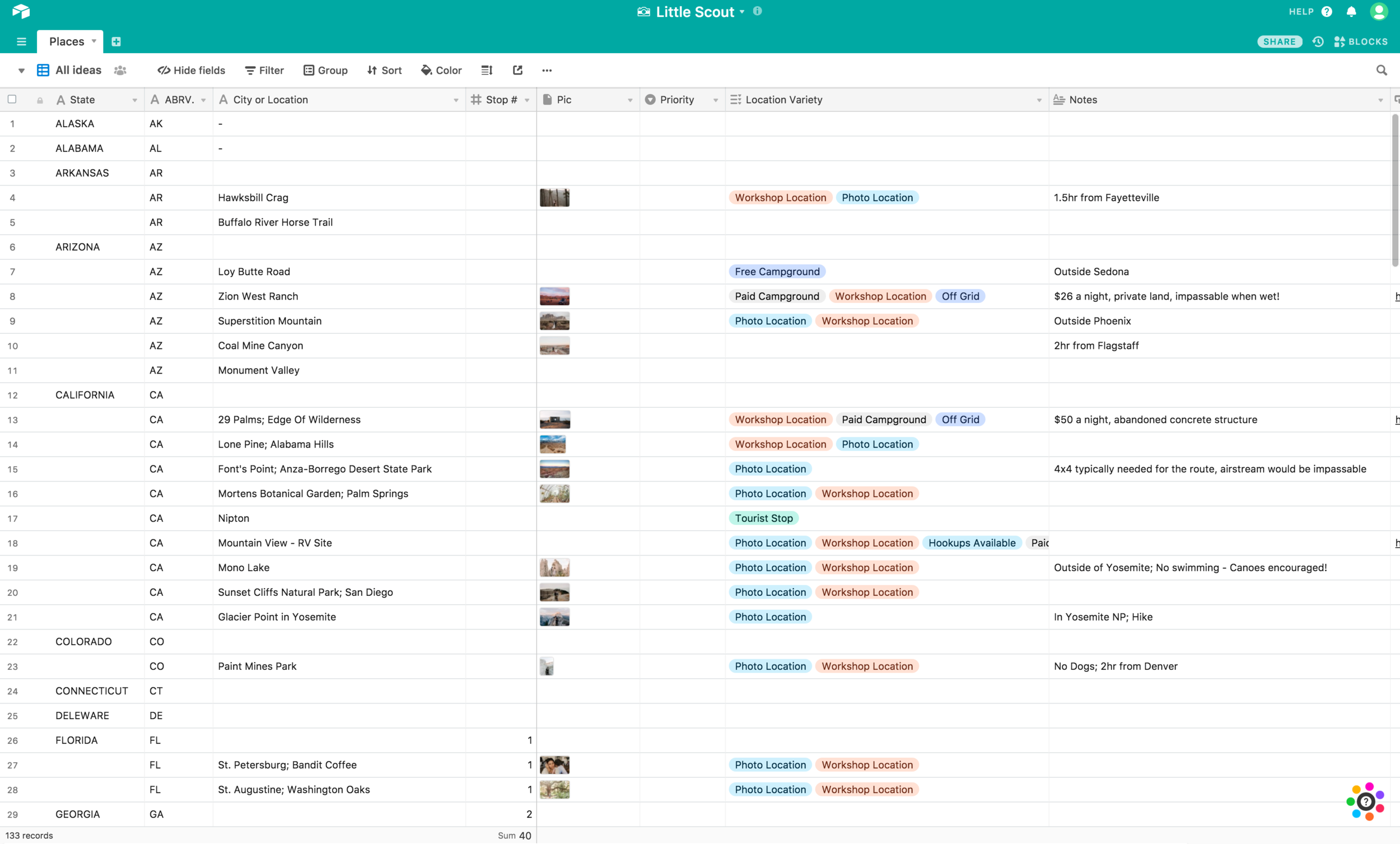
Task: Open the City or Location column dropdown
Action: (456, 100)
